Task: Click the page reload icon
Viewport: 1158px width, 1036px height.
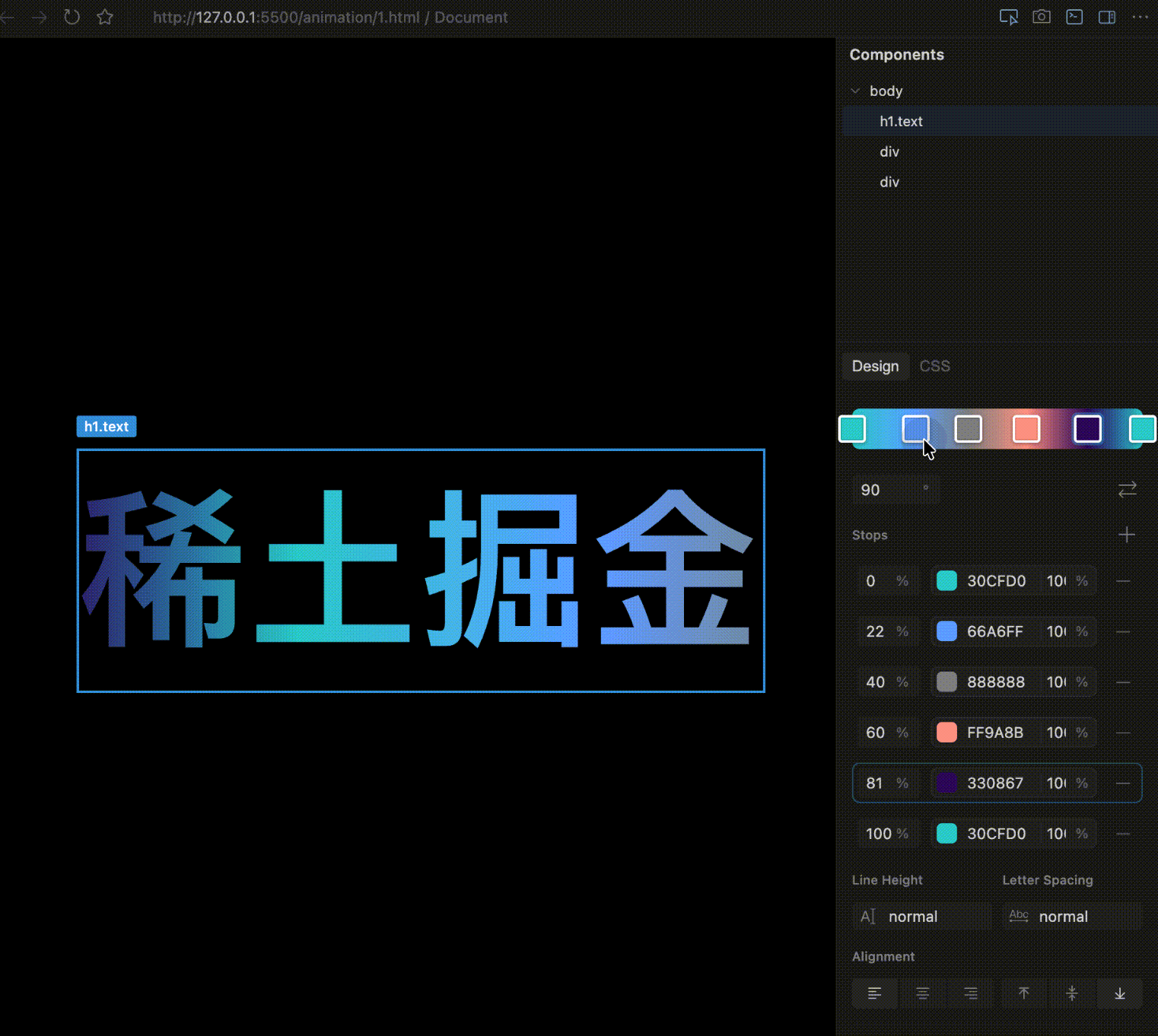Action: 72,17
